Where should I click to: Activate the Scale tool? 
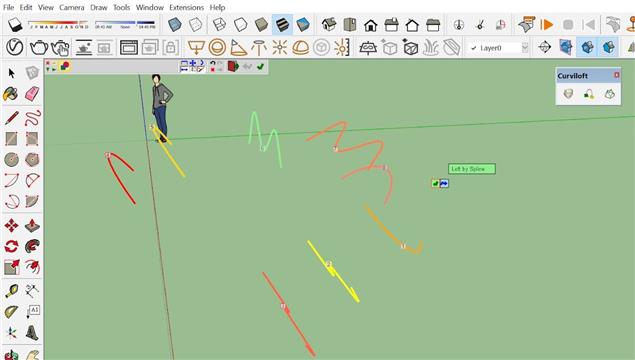click(11, 267)
